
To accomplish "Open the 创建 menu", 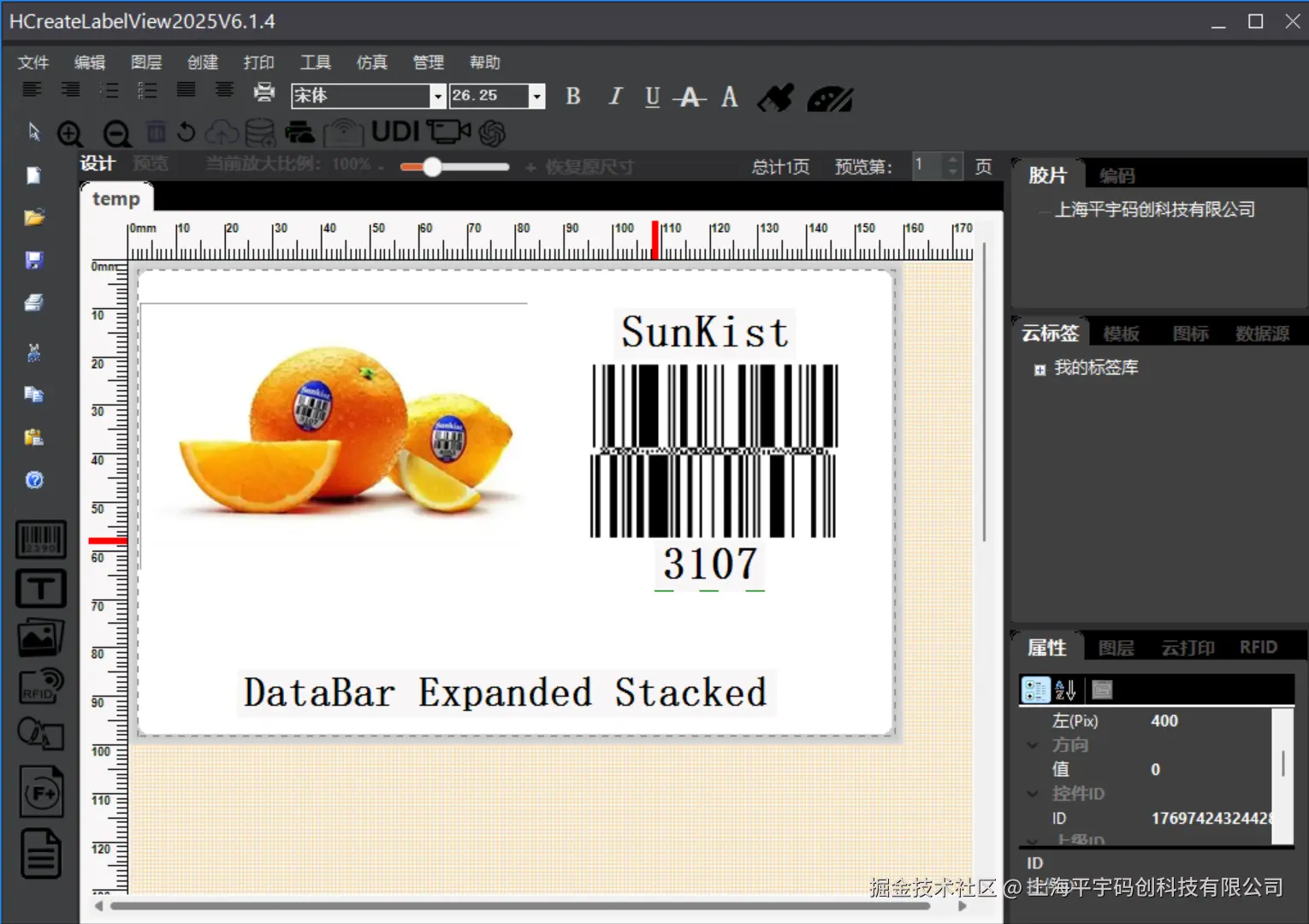I will coord(203,62).
